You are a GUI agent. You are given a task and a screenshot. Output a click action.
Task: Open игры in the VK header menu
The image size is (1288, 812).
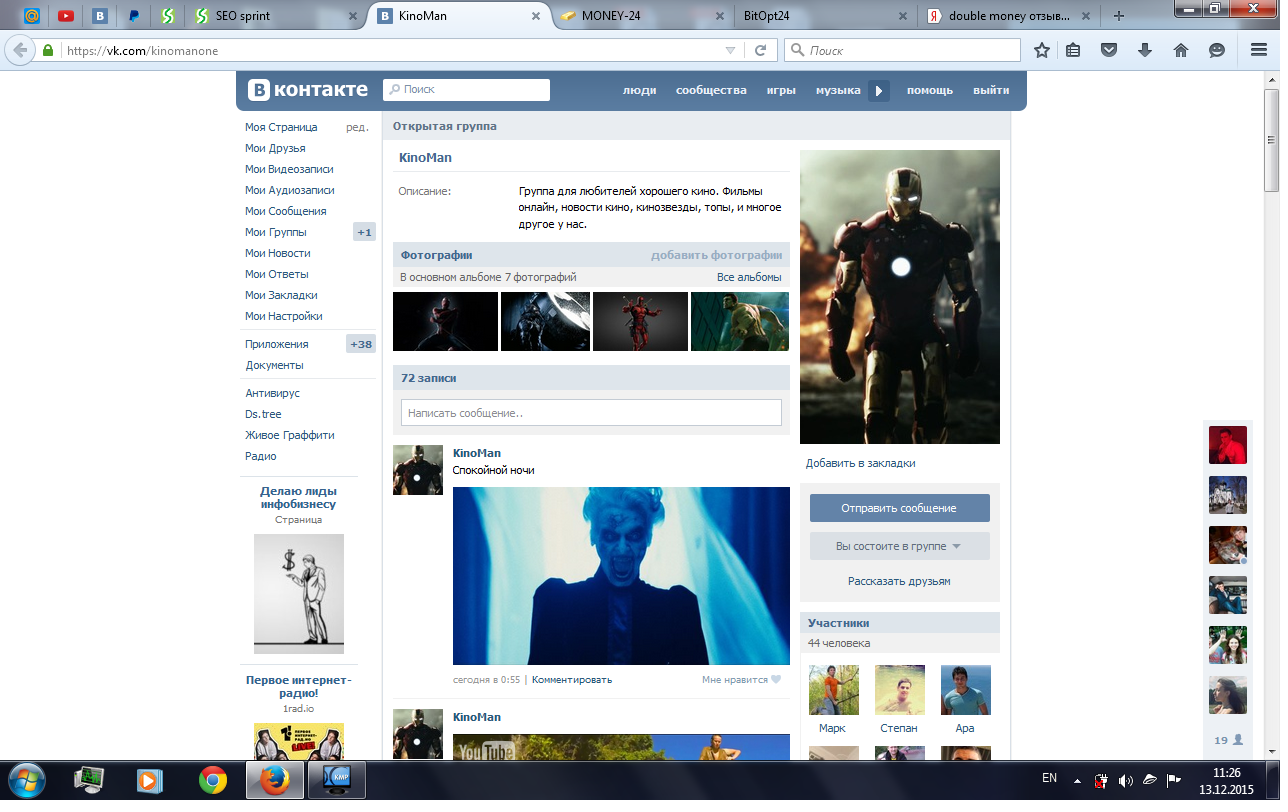pos(781,90)
